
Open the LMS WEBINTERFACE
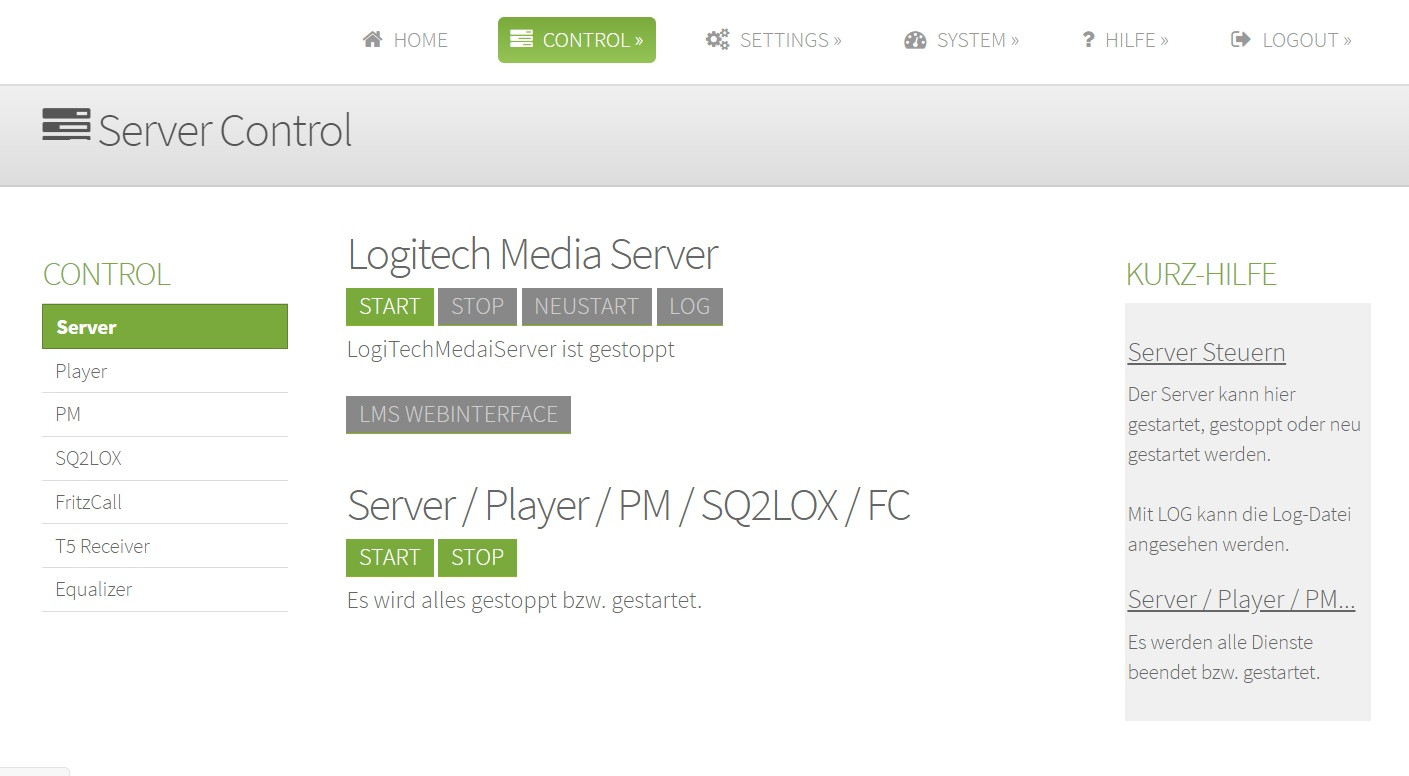click(x=458, y=415)
